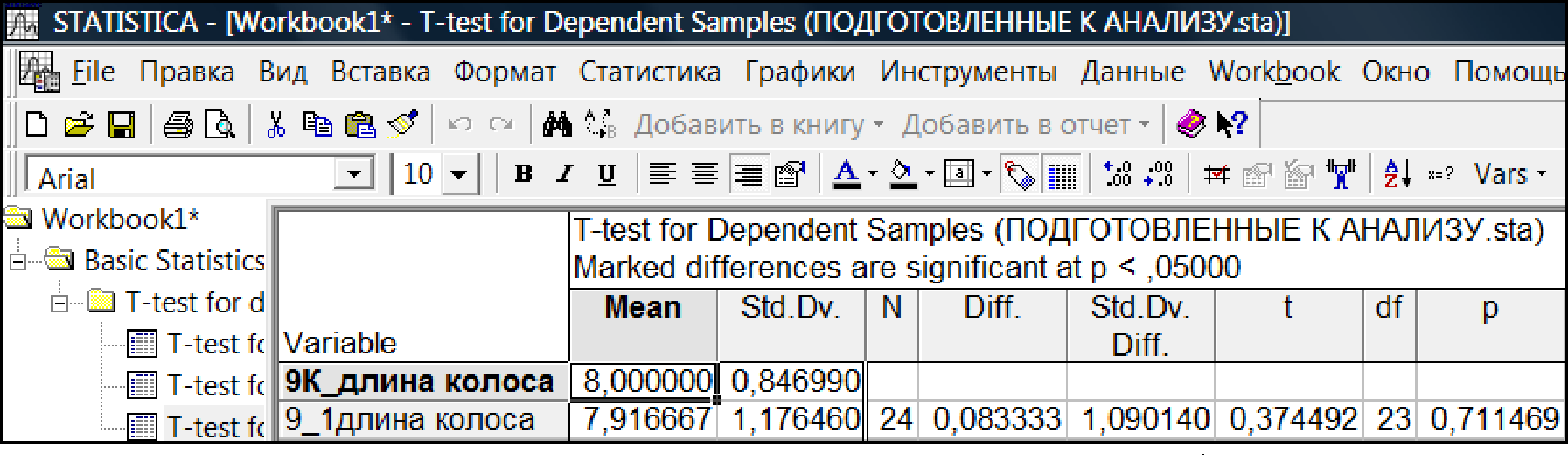Image resolution: width=1568 pixels, height=455 pixels.
Task: Decrease decimal places
Action: coord(1159,174)
